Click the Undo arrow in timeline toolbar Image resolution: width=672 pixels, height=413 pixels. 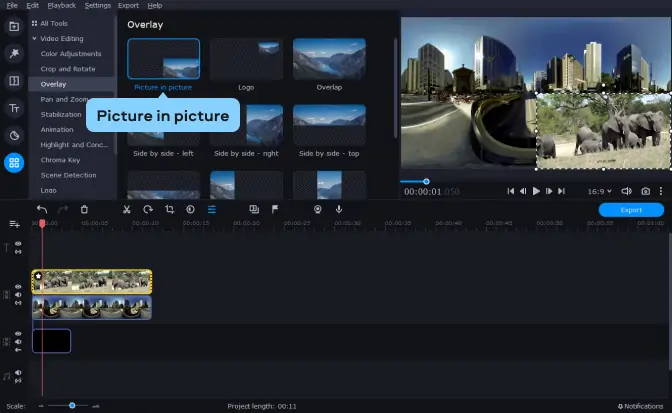tap(42, 209)
